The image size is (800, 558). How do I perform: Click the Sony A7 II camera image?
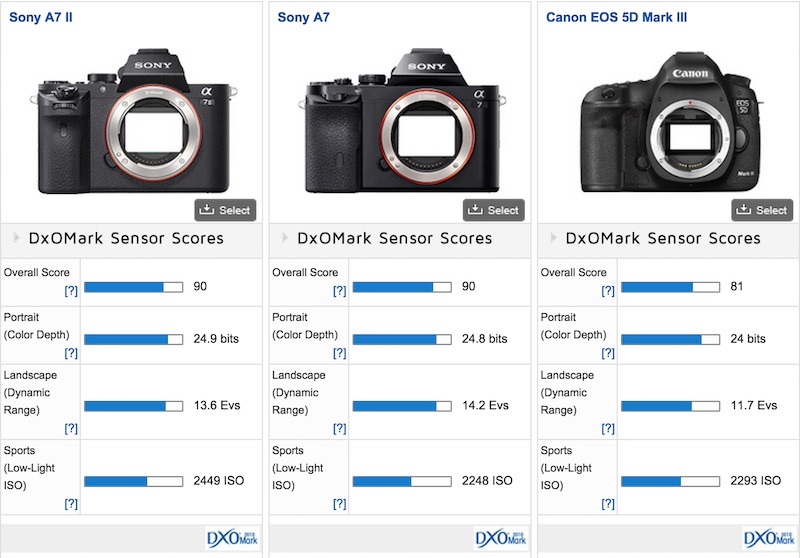(134, 121)
